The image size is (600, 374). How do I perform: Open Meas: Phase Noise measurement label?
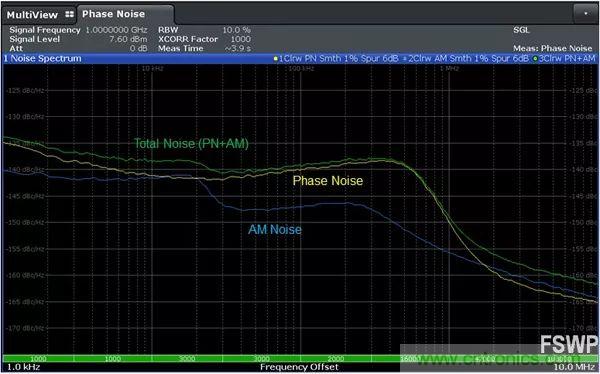coord(553,48)
